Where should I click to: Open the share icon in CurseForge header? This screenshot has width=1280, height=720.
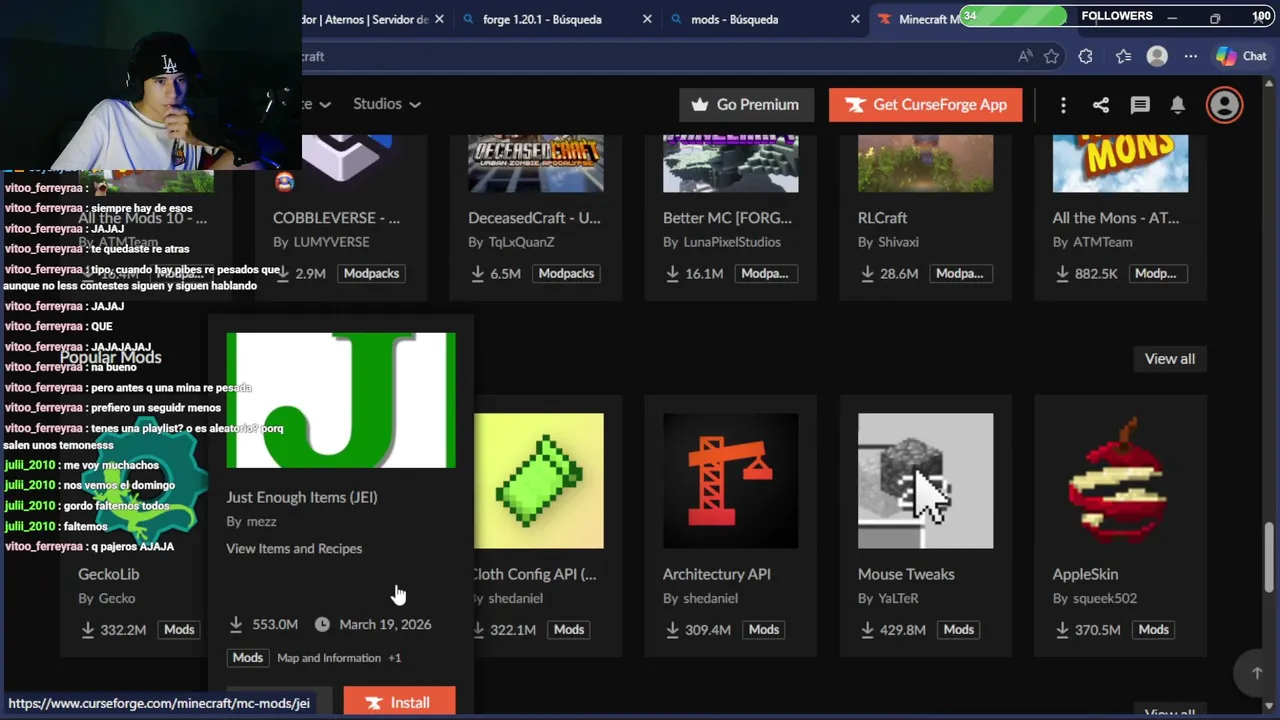(x=1101, y=105)
